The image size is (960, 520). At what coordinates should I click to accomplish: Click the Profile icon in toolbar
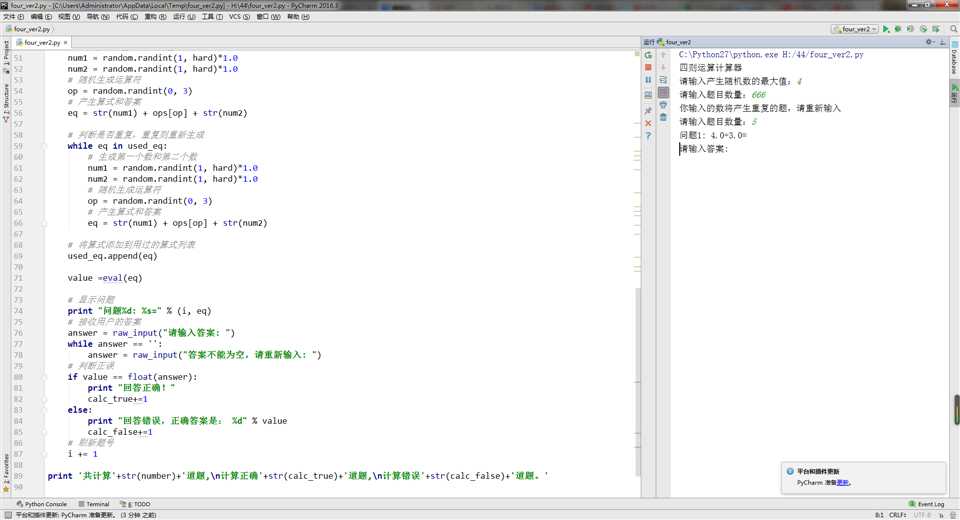[x=923, y=29]
